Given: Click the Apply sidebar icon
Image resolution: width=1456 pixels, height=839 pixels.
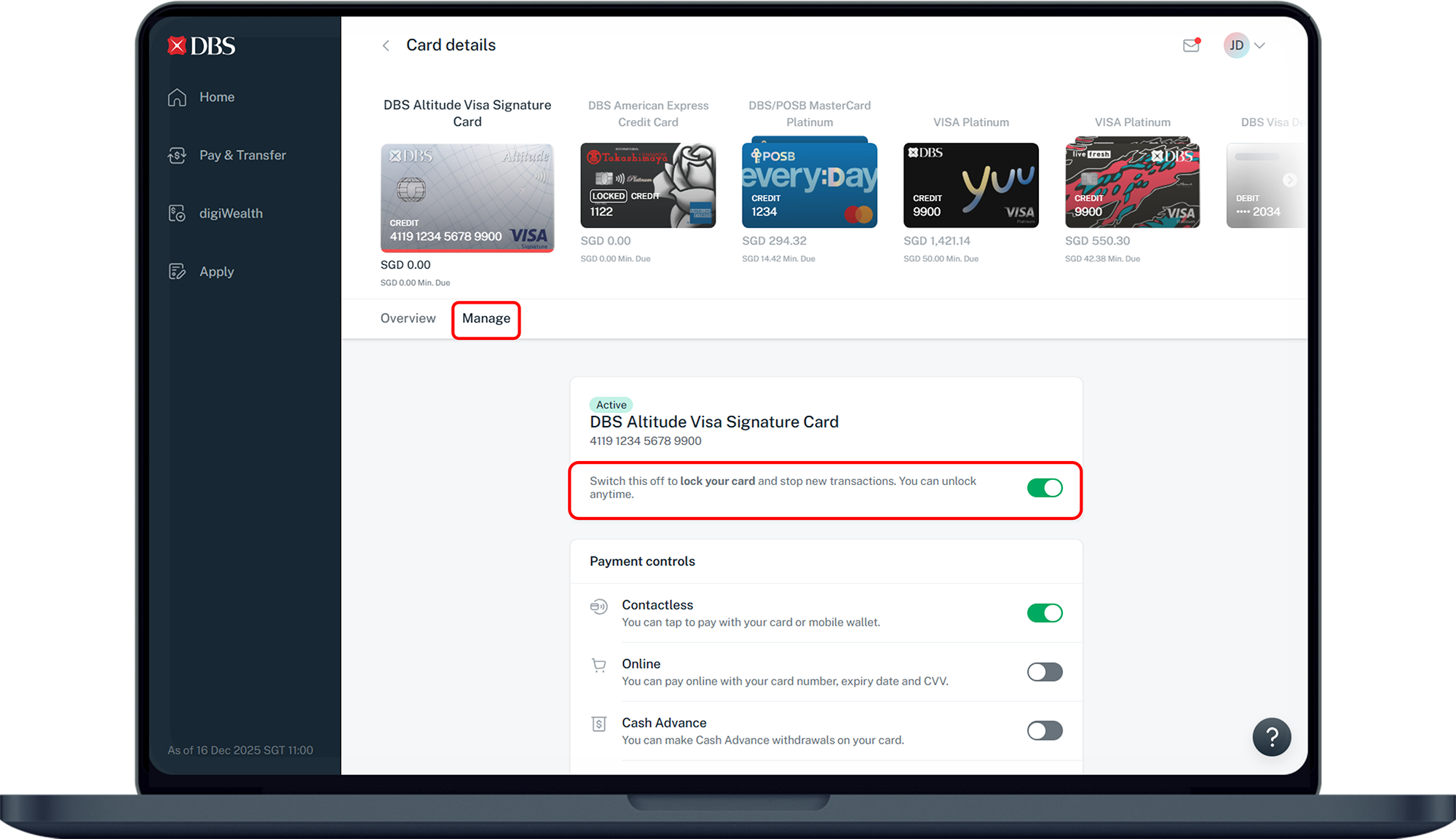Looking at the screenshot, I should coord(177,272).
